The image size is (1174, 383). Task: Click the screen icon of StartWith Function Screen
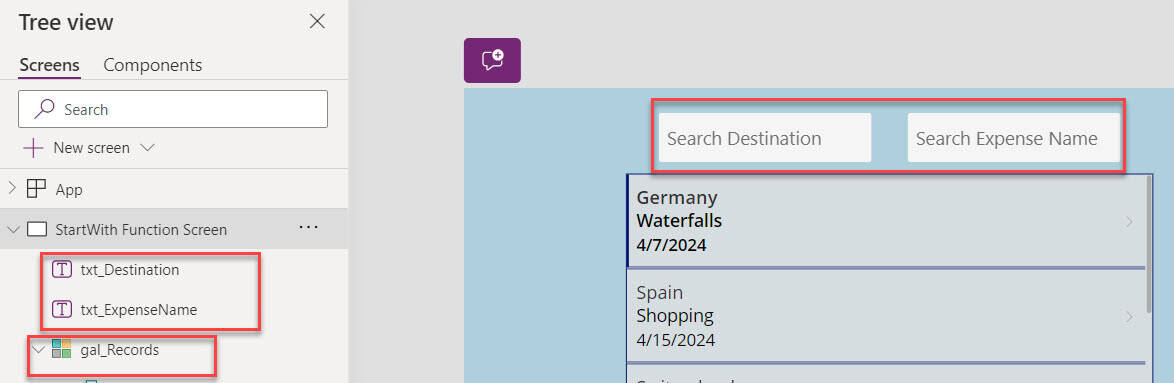point(37,230)
